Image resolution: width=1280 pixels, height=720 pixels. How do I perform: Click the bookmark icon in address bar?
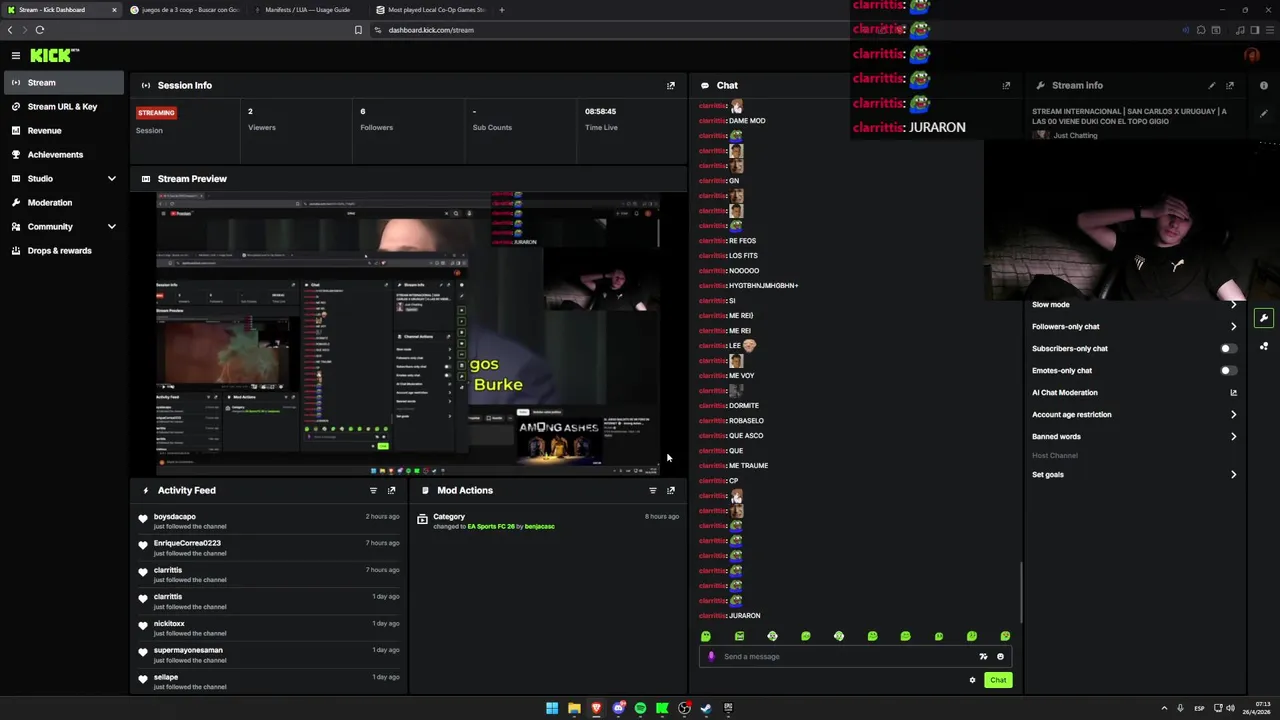pyautogui.click(x=358, y=30)
